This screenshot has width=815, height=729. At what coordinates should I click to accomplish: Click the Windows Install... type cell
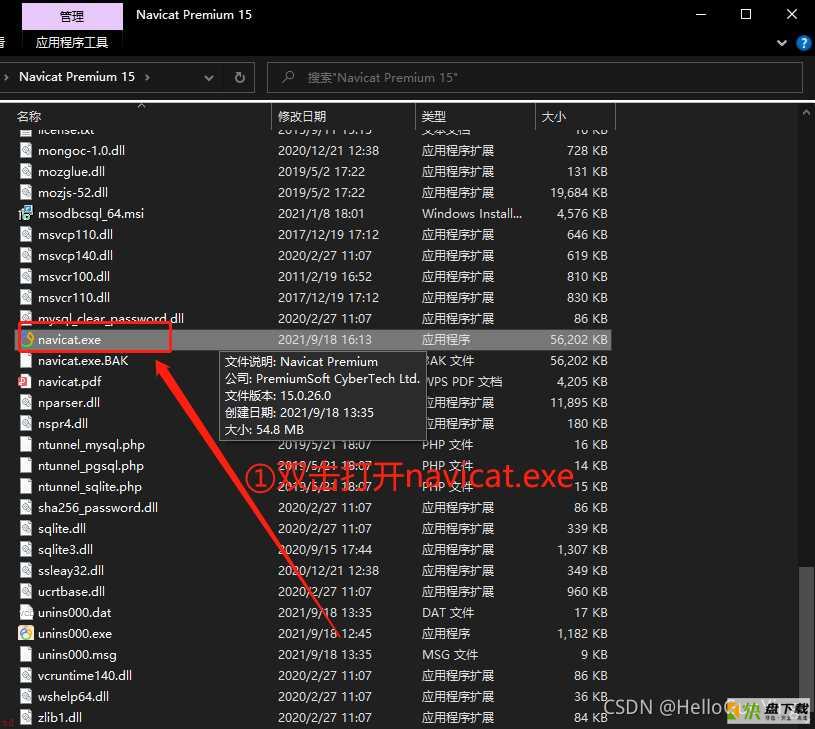pos(472,214)
